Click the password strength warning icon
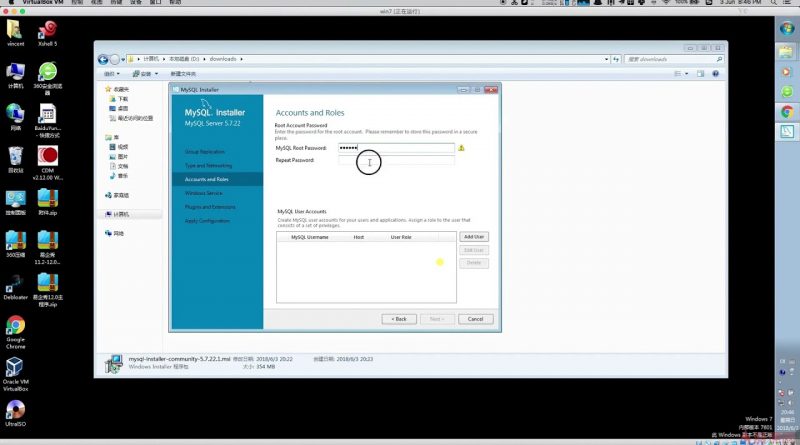Viewport: 800px width, 445px height. coord(461,148)
